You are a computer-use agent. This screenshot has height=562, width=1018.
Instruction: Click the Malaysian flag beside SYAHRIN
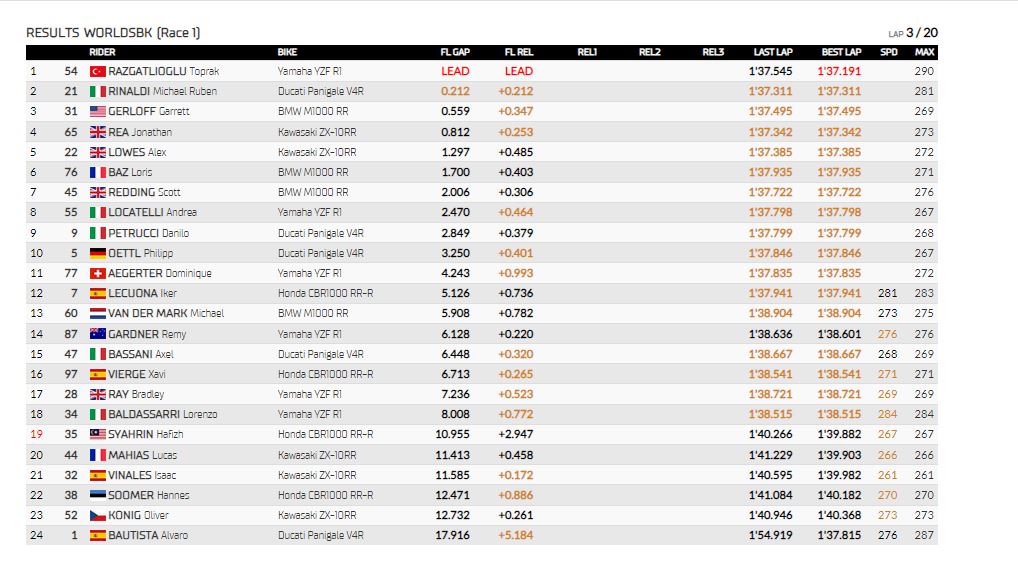[x=97, y=434]
